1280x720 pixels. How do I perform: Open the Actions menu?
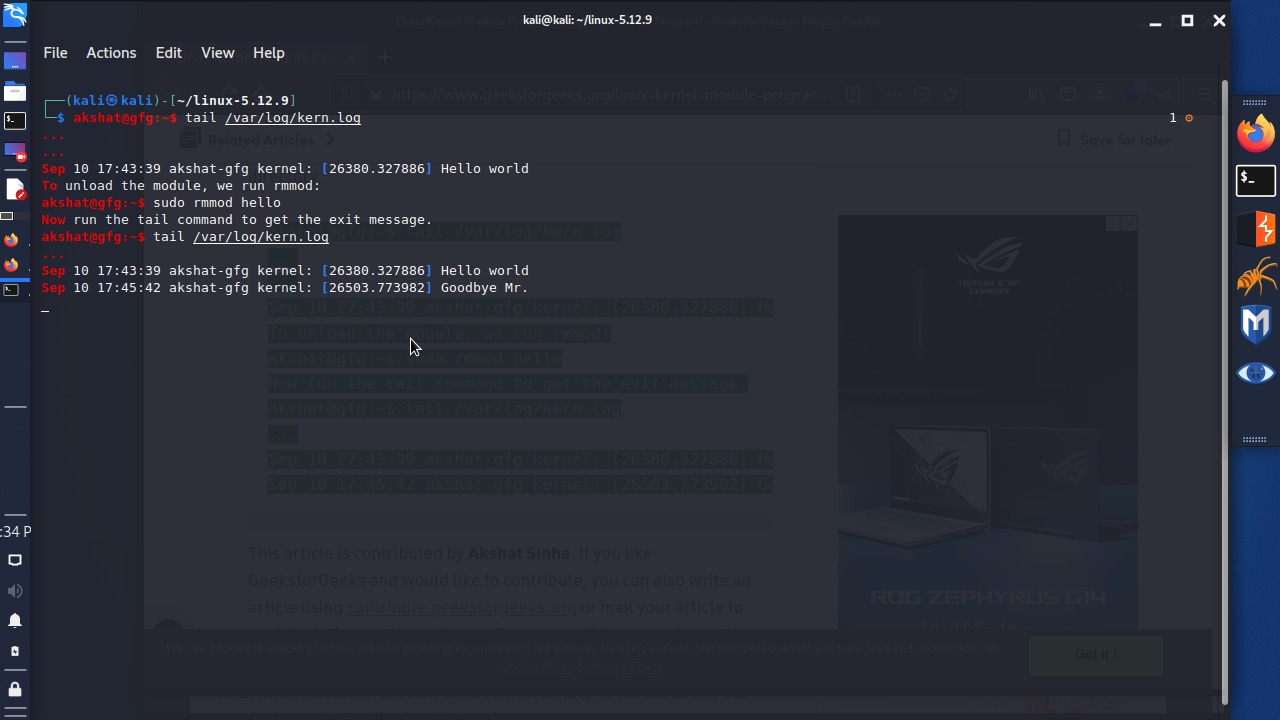click(111, 53)
